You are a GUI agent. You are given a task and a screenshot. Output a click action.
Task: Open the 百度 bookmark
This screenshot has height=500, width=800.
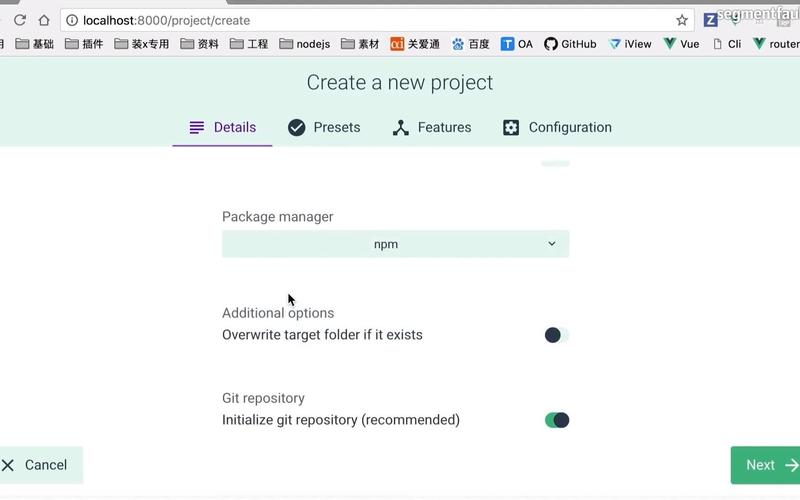point(470,44)
